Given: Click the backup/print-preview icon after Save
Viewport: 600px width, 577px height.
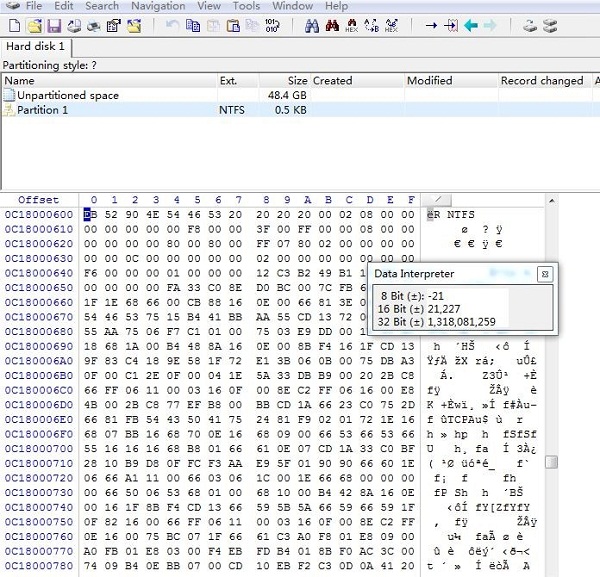Looking at the screenshot, I should 74,26.
